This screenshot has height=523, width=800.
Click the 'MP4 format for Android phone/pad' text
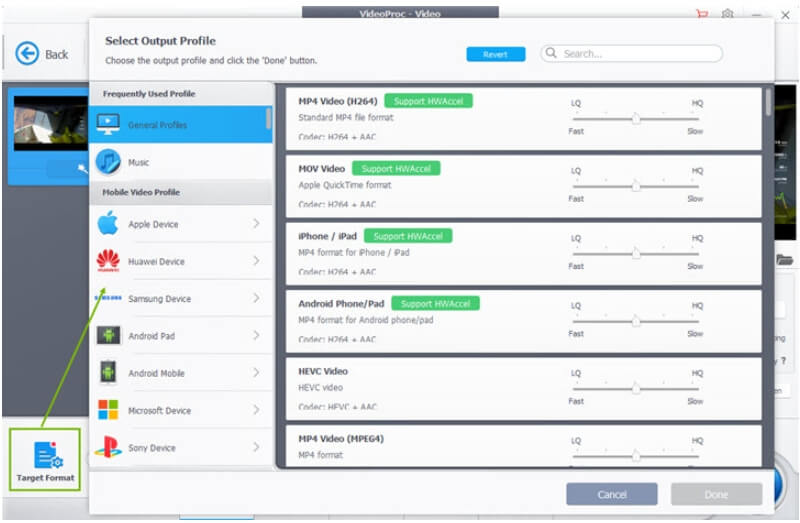(366, 320)
